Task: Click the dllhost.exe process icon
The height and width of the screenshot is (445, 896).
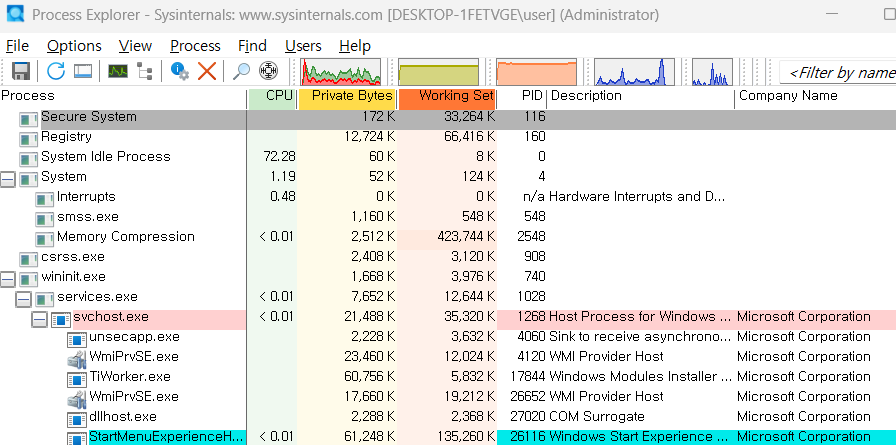Action: click(77, 419)
